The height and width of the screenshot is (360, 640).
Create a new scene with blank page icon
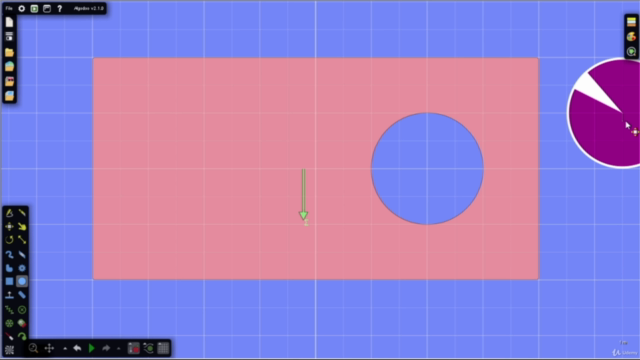click(9, 22)
